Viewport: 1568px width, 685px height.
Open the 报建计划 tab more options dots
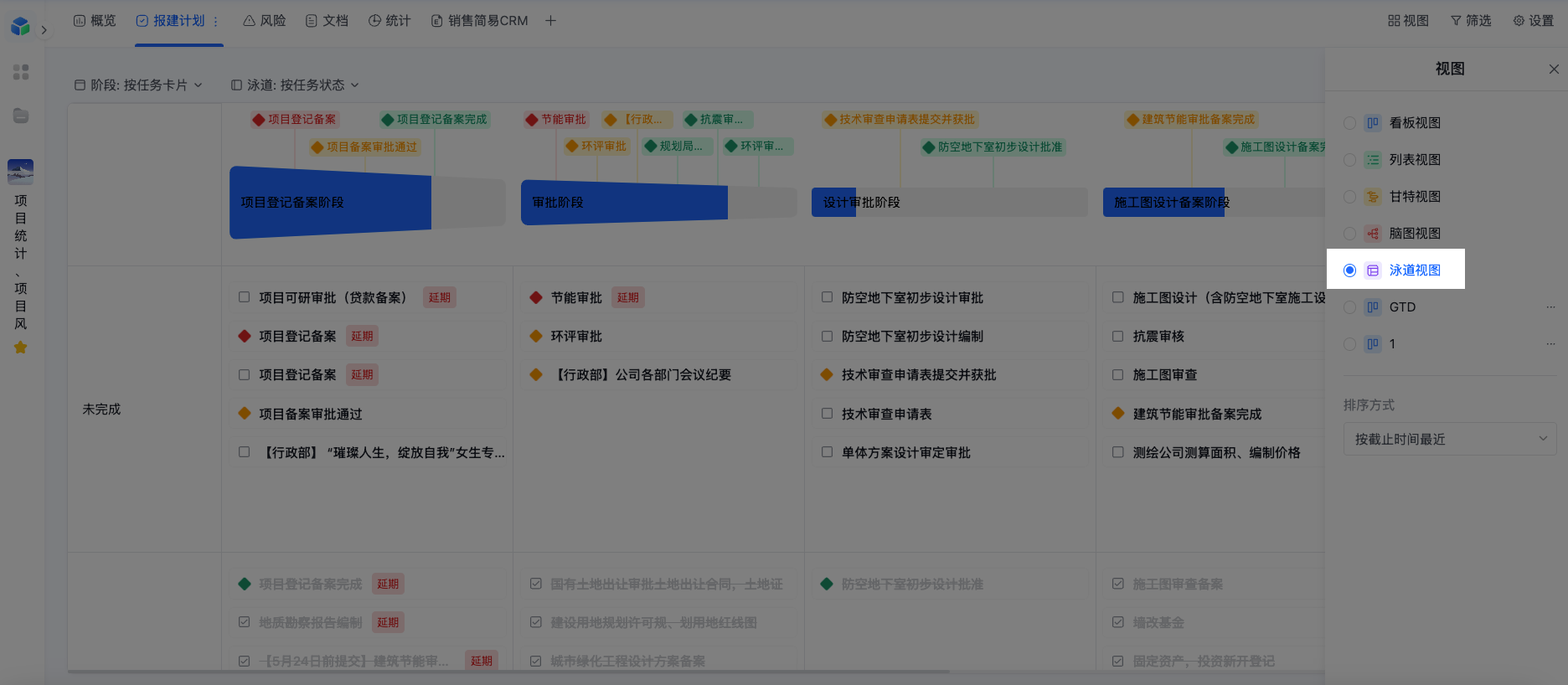pyautogui.click(x=216, y=21)
